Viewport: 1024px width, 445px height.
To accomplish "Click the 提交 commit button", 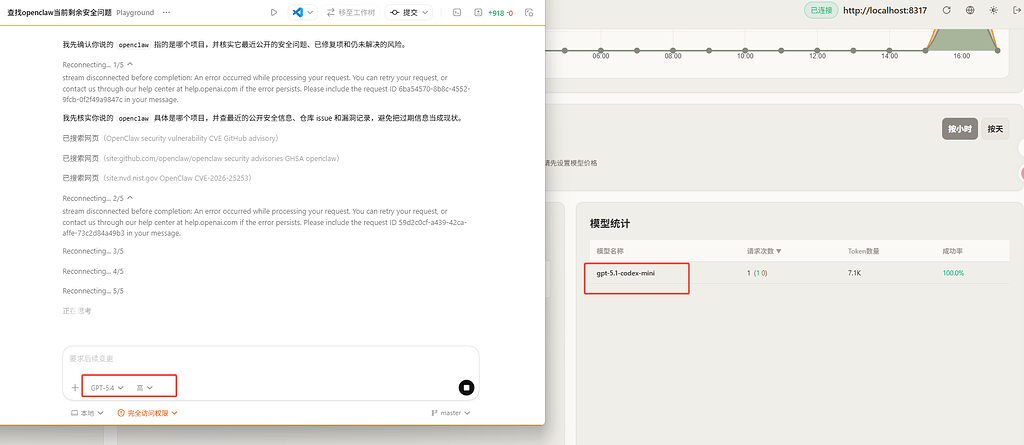I will (403, 12).
